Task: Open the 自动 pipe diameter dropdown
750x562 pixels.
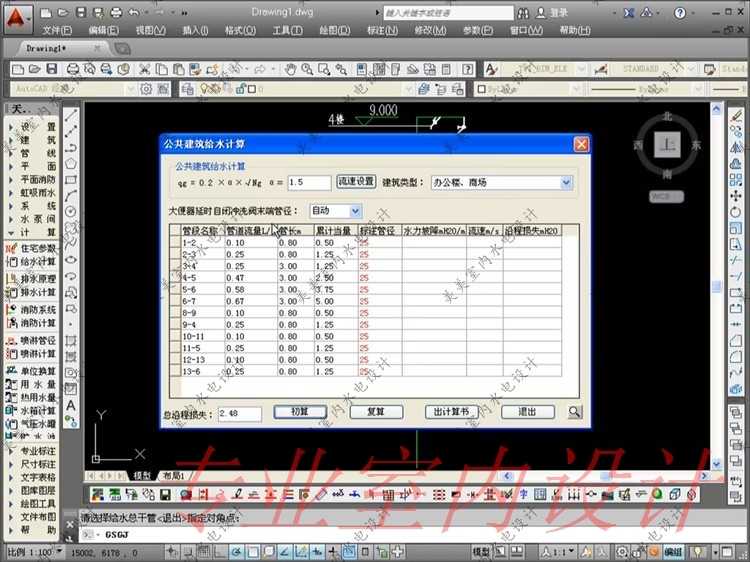Action: (355, 211)
